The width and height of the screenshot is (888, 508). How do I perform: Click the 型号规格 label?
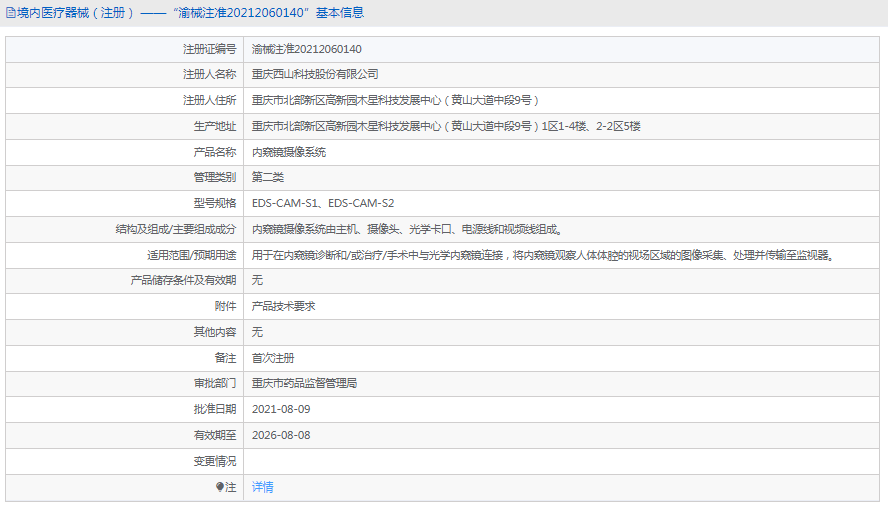[x=215, y=203]
